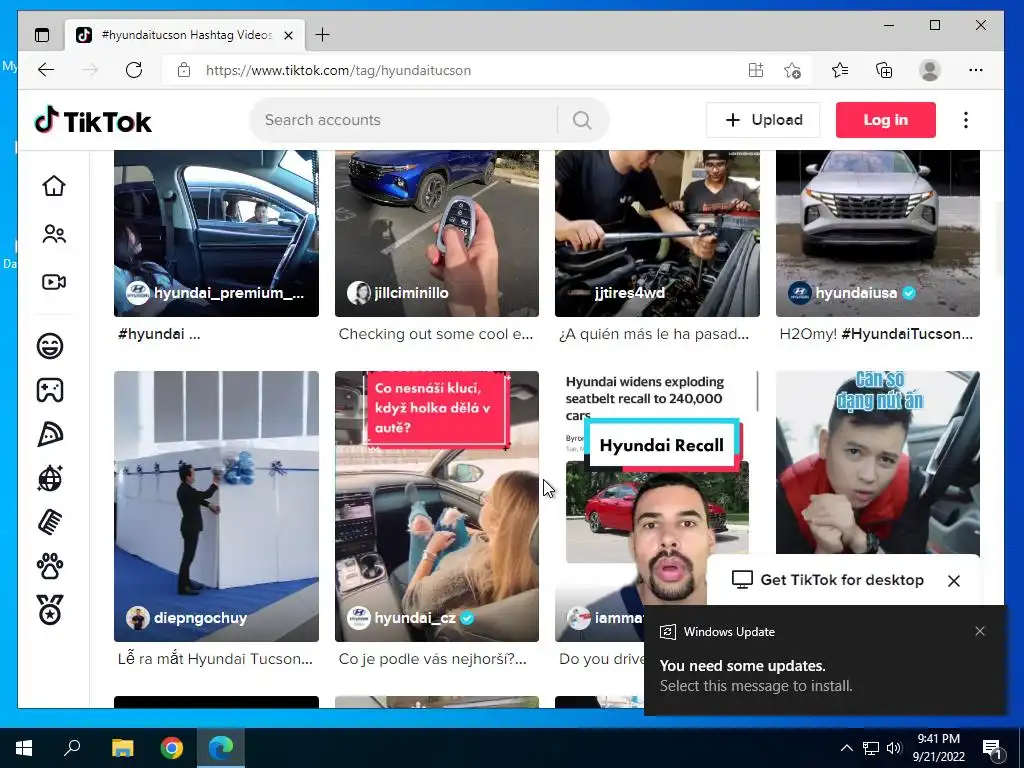Screen dimensions: 1024x768
Task: Open Edge Settings and more ellipsis
Action: pos(976,70)
